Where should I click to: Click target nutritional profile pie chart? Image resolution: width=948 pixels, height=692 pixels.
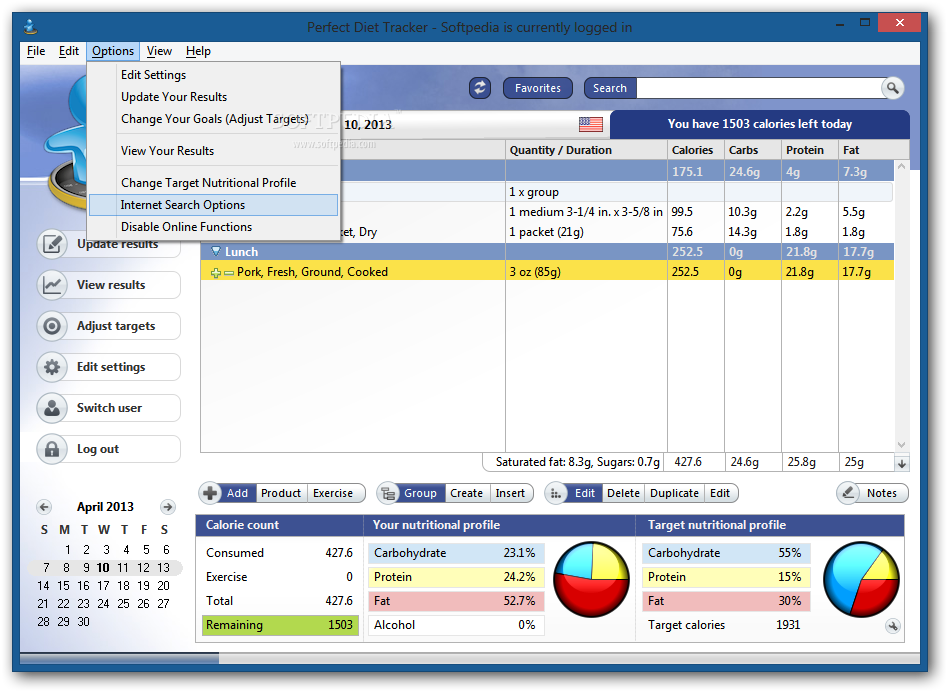point(862,579)
